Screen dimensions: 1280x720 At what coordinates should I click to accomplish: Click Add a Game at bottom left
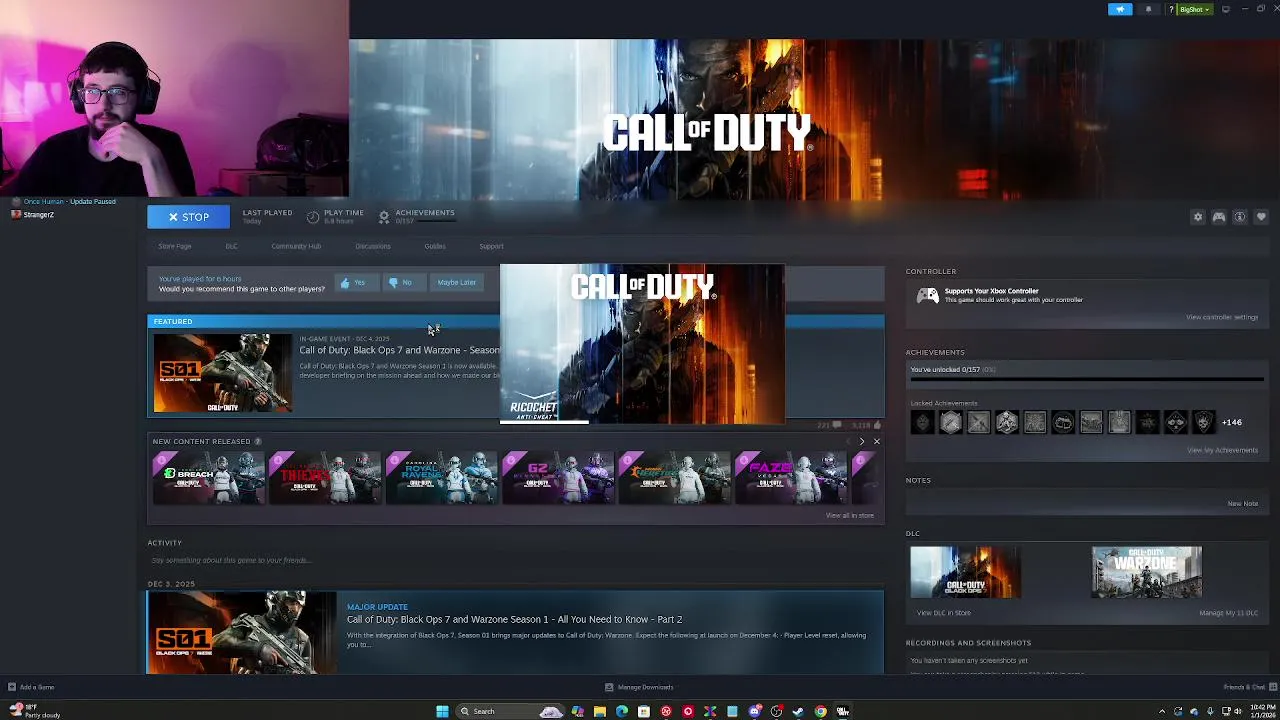tap(31, 687)
